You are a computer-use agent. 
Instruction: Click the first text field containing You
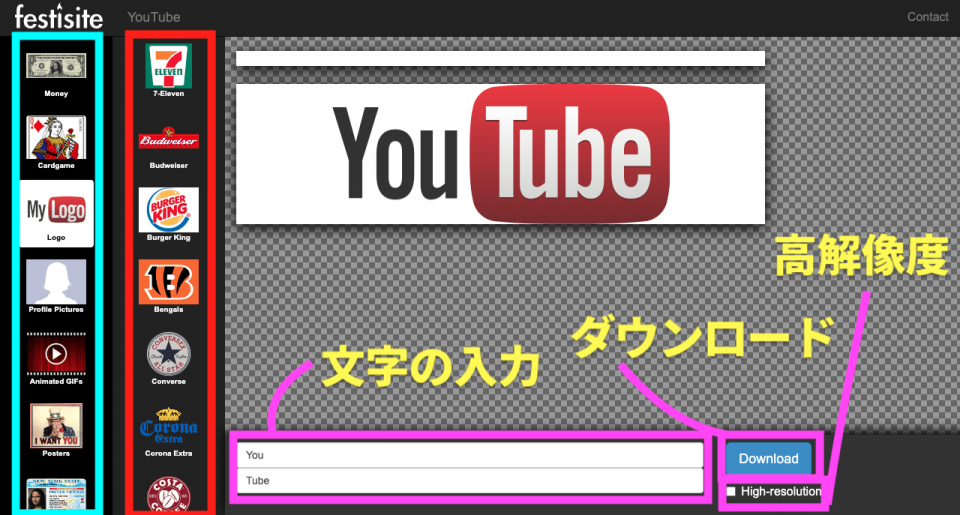[x=470, y=455]
